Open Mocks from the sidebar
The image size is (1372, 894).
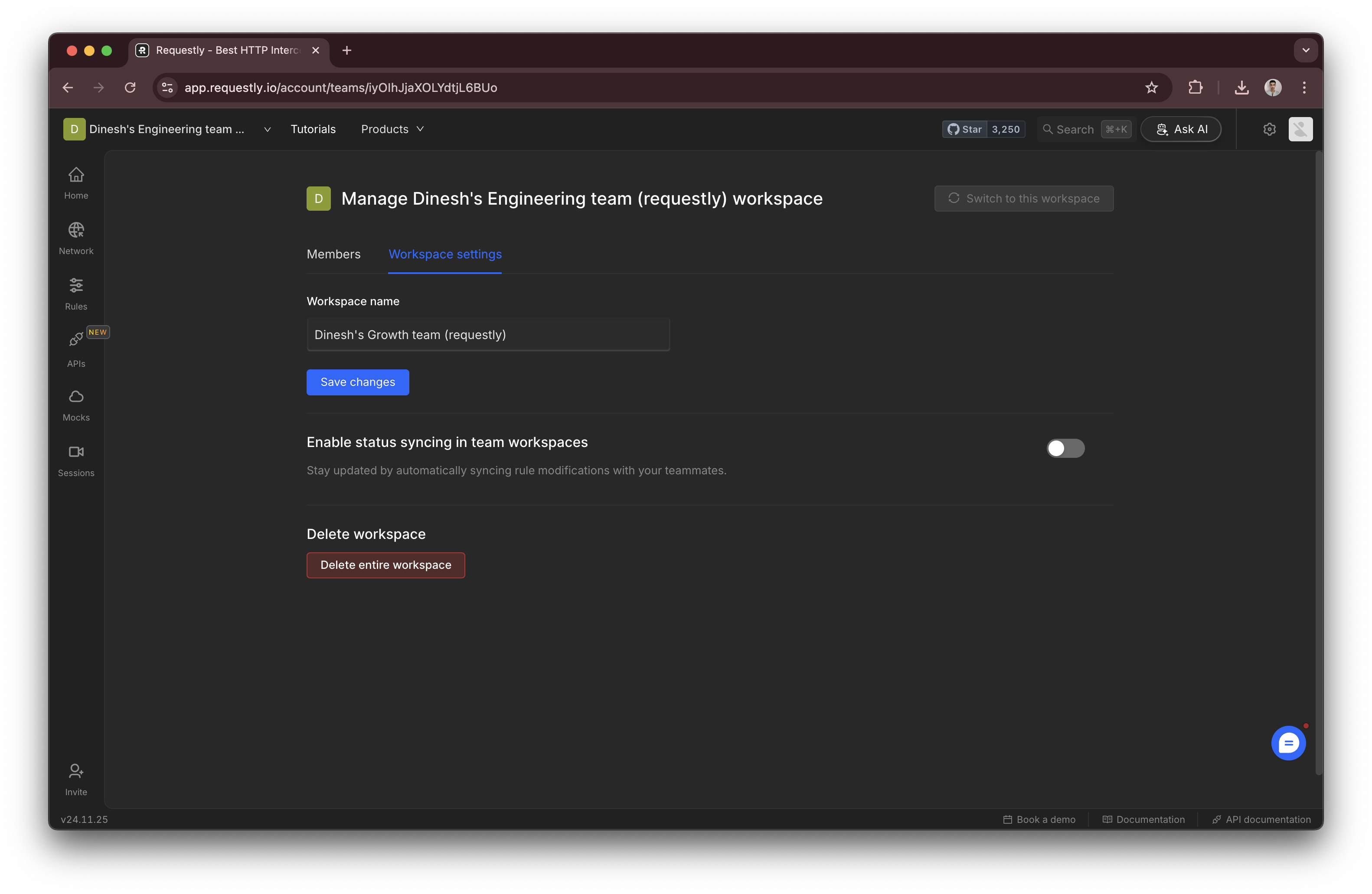tap(76, 405)
